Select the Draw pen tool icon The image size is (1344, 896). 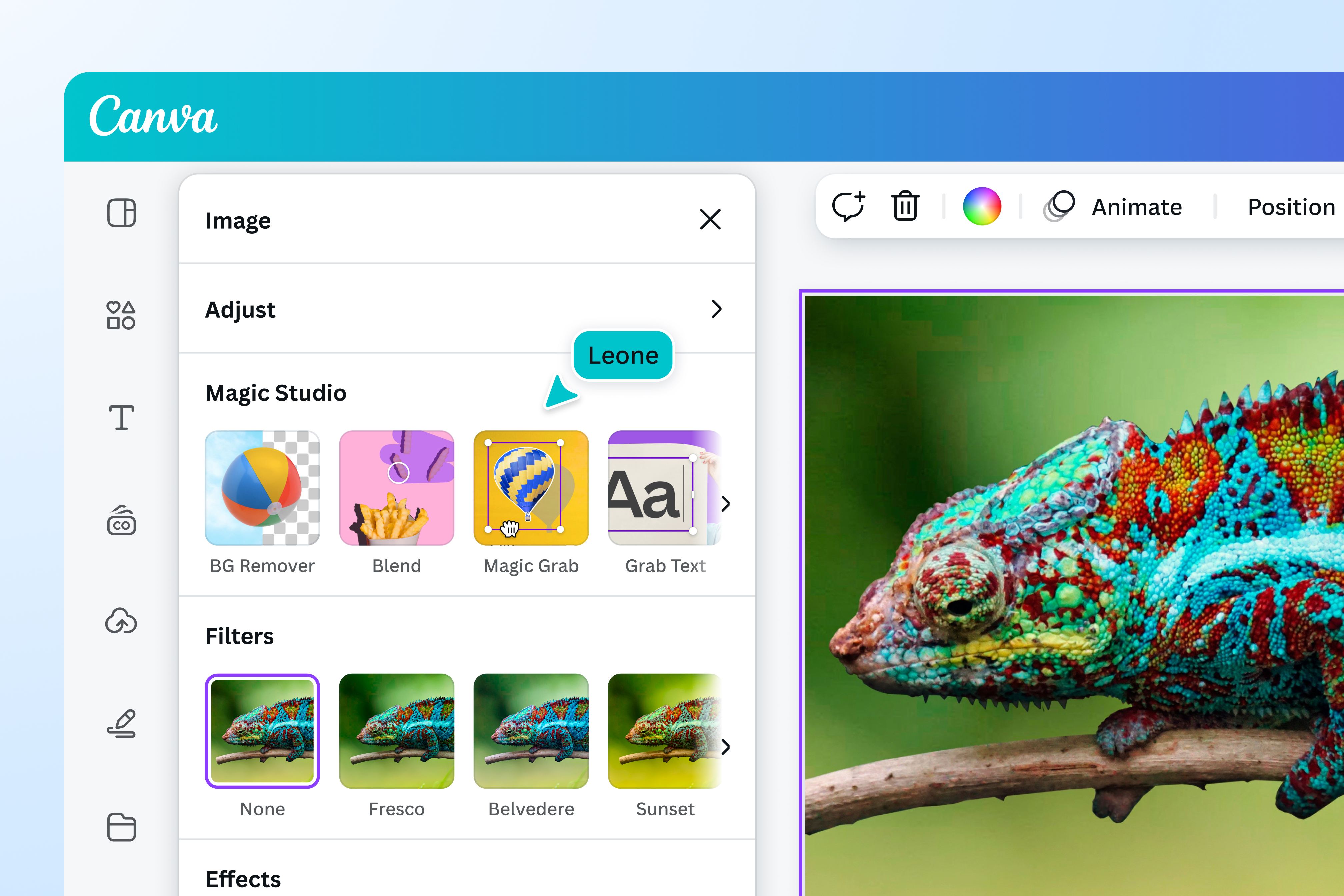(121, 723)
